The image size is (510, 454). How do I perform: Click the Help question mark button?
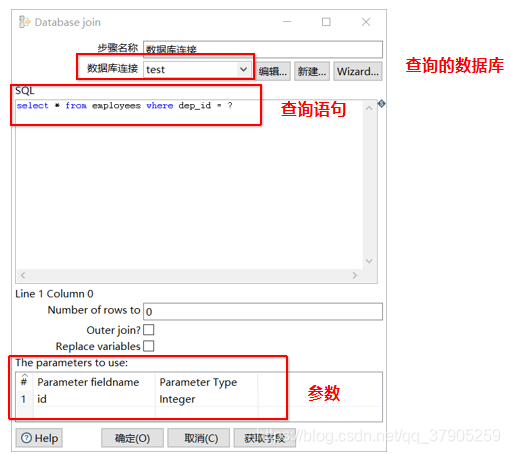39,438
